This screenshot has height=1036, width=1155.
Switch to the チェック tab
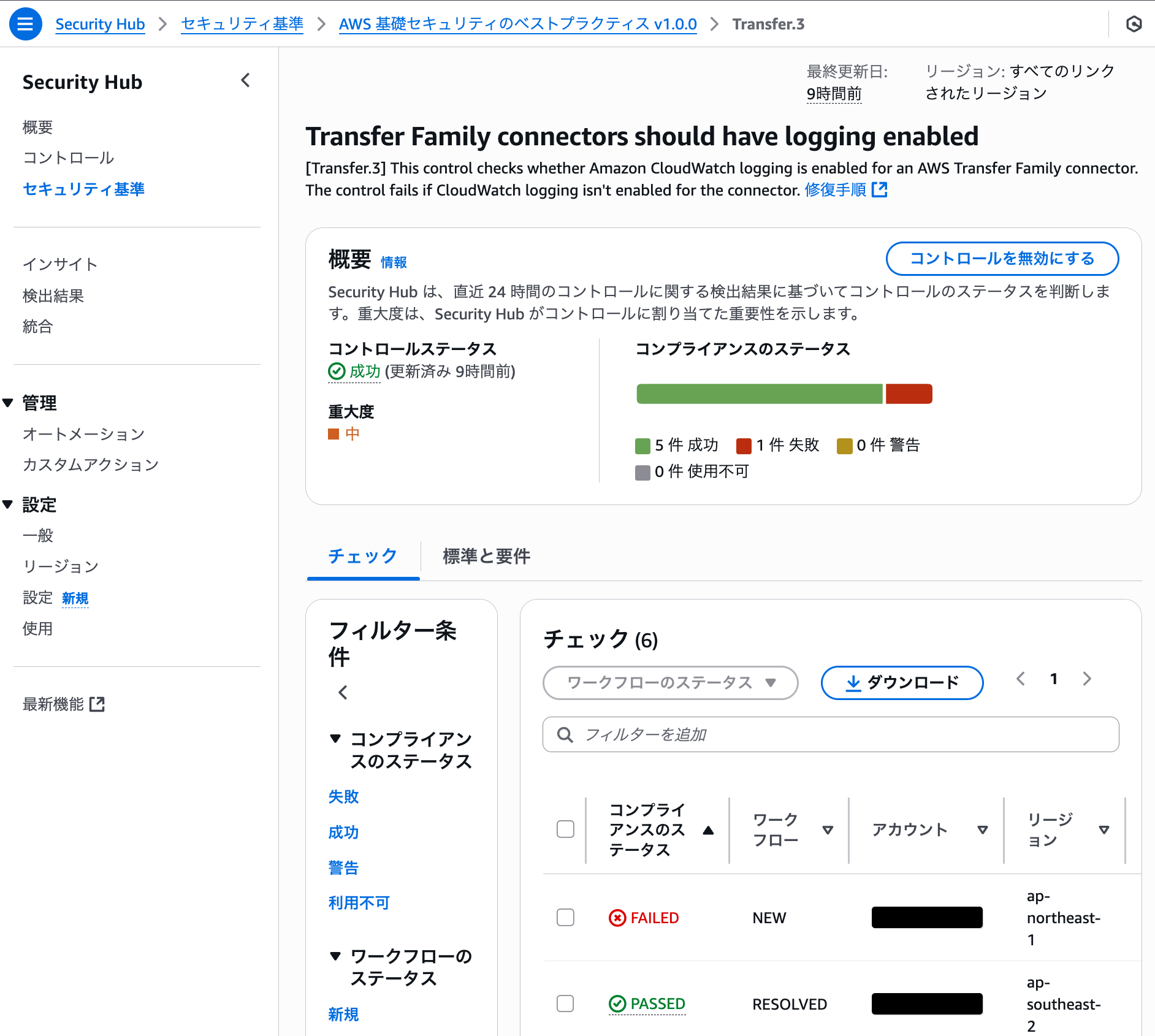tap(363, 557)
